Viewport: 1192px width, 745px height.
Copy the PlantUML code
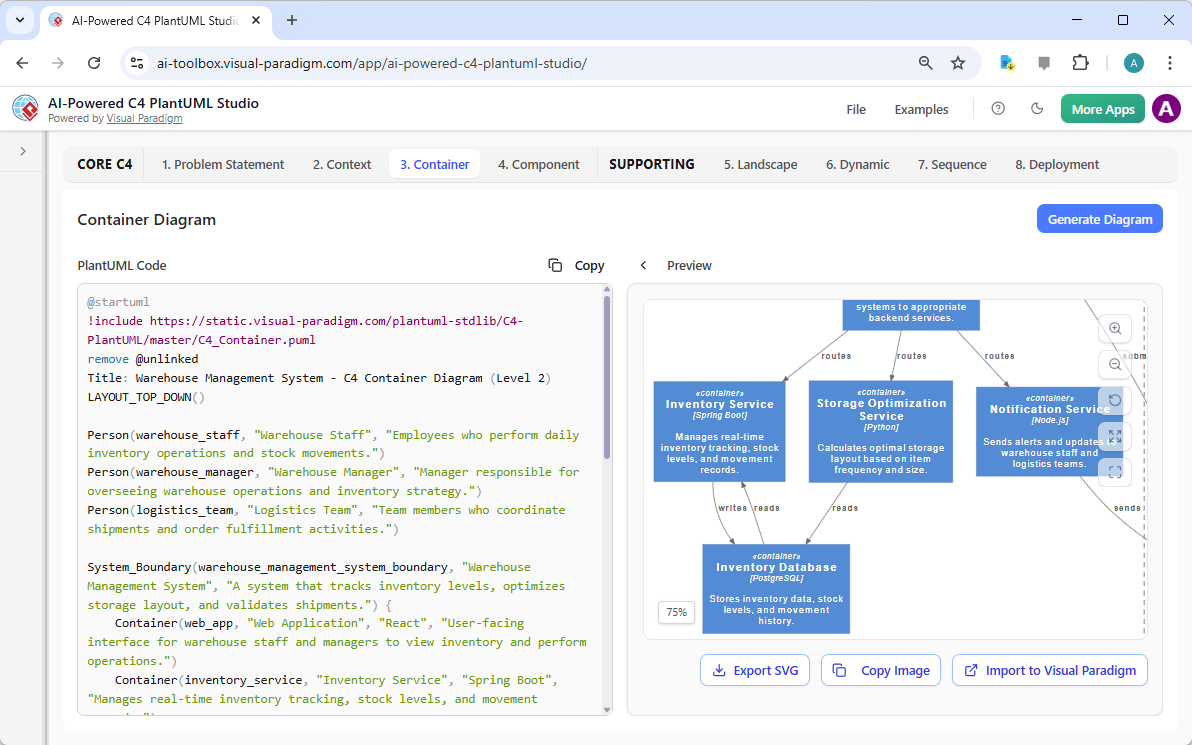[x=576, y=265]
